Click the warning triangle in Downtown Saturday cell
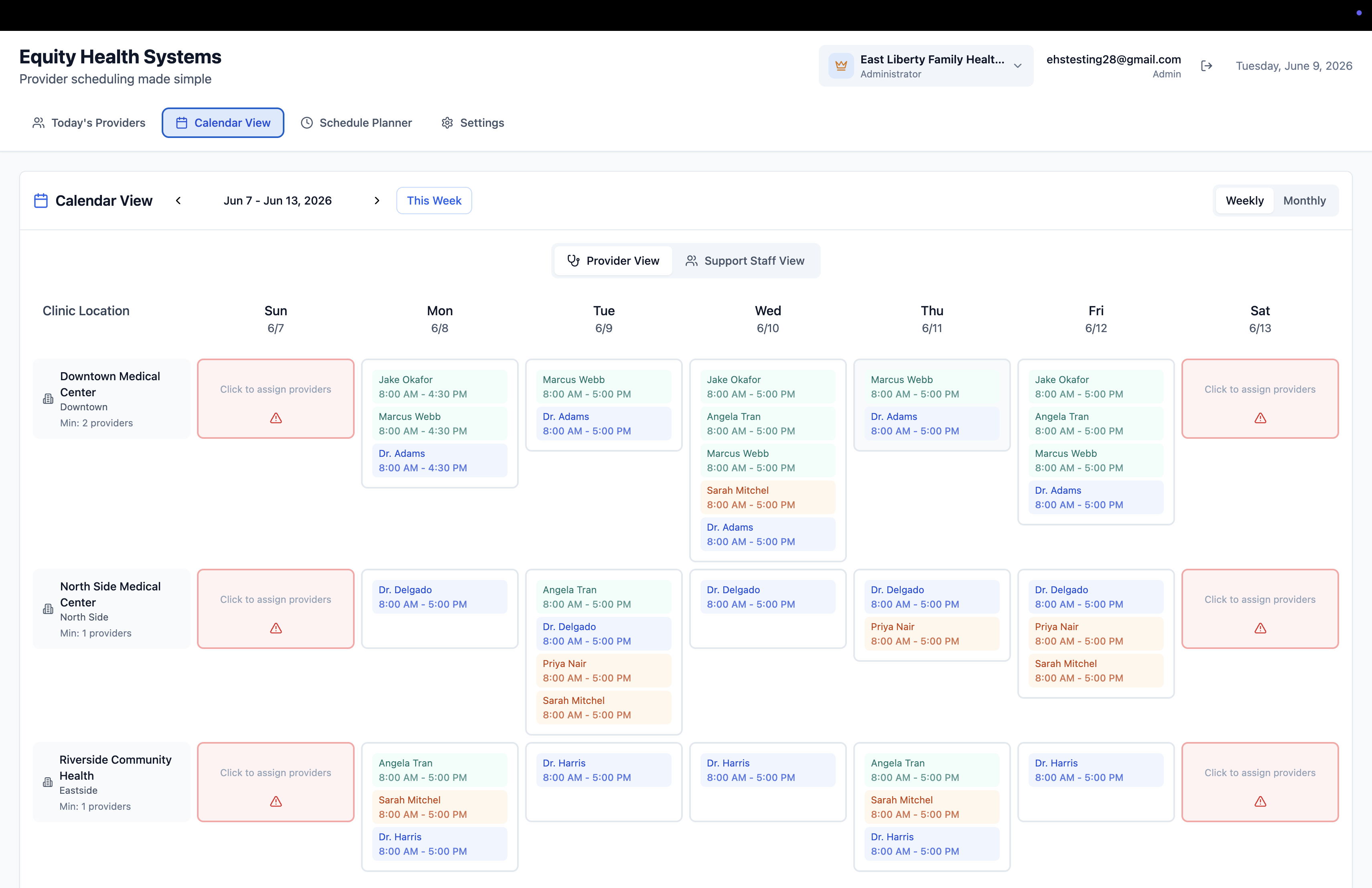1372x888 pixels. [1260, 418]
